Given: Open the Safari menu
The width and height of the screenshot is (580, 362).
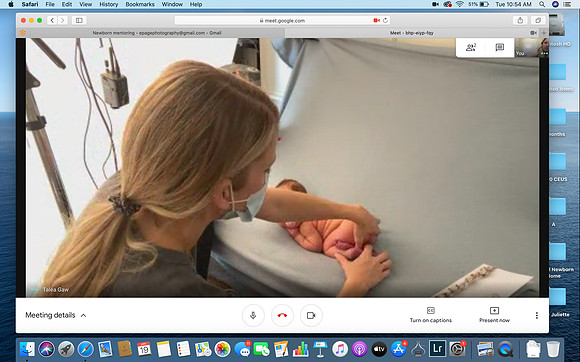Looking at the screenshot, I should [30, 4].
